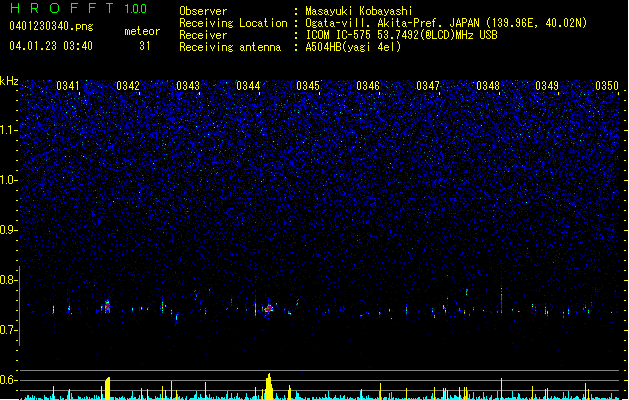This screenshot has width=629, height=400.
Task: Click the ICOM IC-575 receiver text
Action: (x=401, y=35)
